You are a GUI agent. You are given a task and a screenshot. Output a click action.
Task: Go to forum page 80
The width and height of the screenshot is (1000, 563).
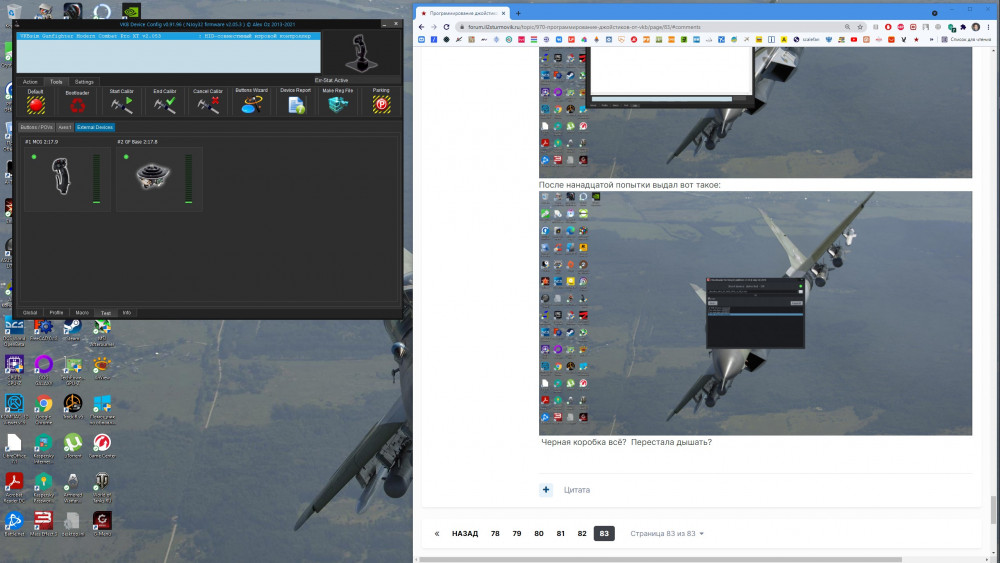coord(539,534)
